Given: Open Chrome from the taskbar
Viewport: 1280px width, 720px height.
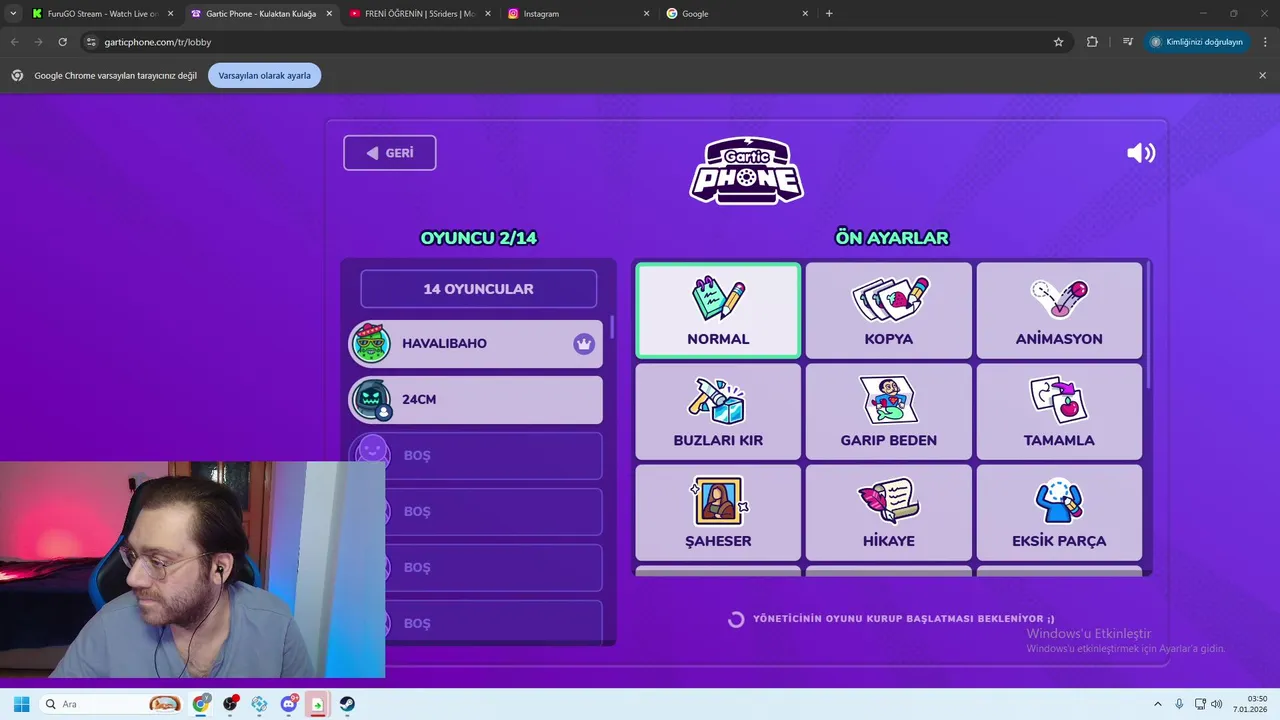Looking at the screenshot, I should coord(202,704).
